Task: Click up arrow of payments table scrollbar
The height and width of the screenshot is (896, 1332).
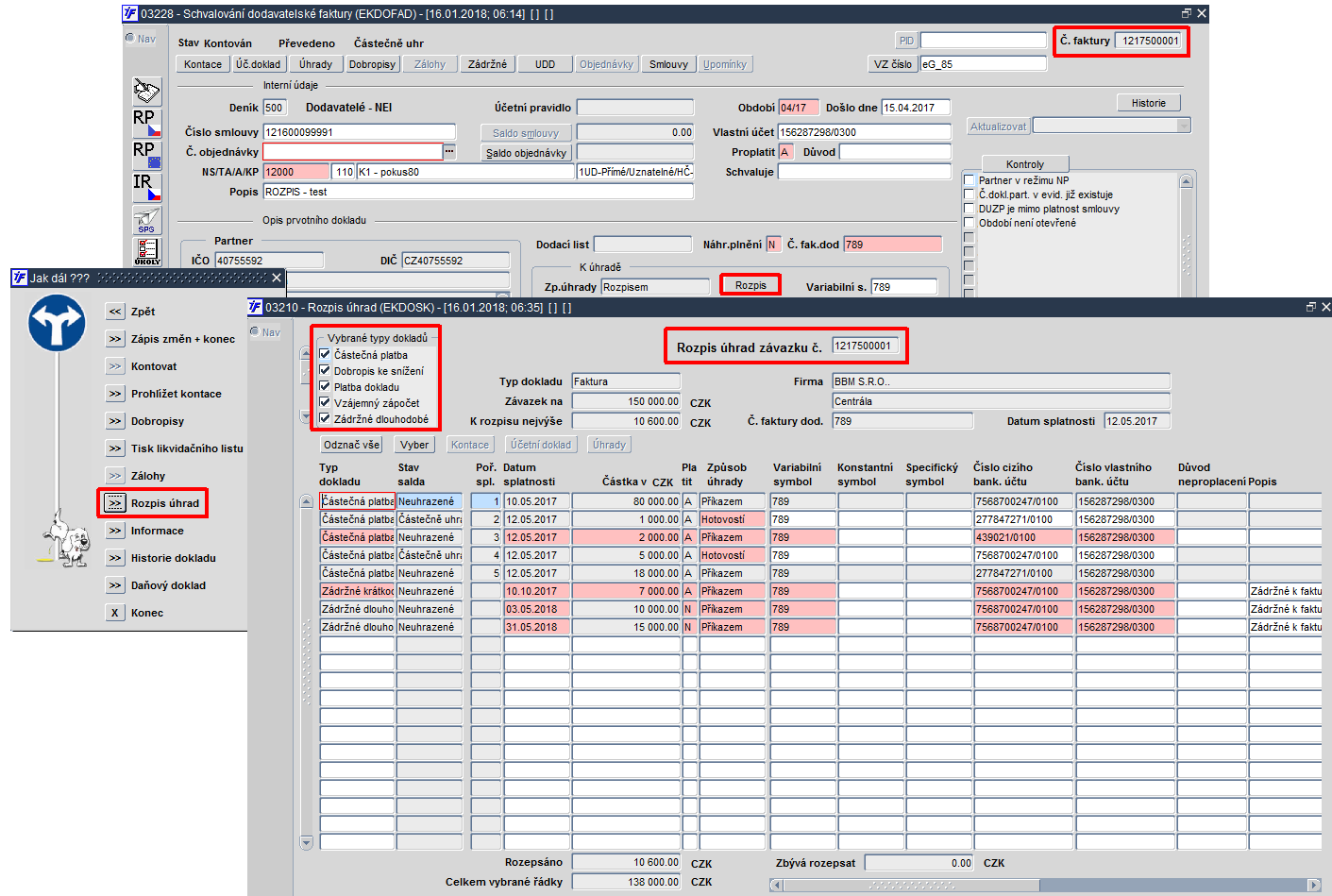Action: [x=306, y=501]
